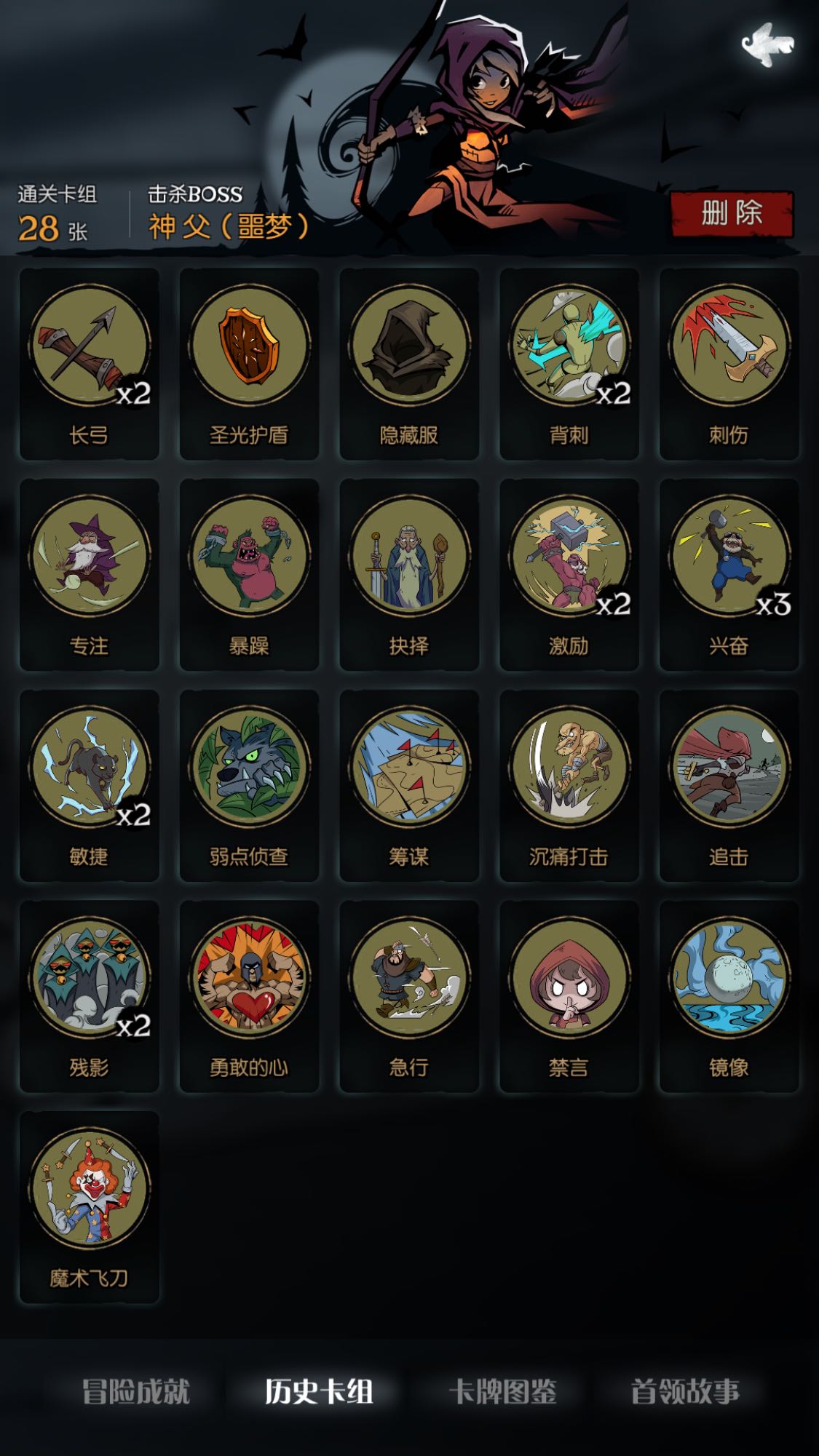Tap the 隐藏服 hooded cloak card
This screenshot has height=1456, width=819.
[409, 364]
